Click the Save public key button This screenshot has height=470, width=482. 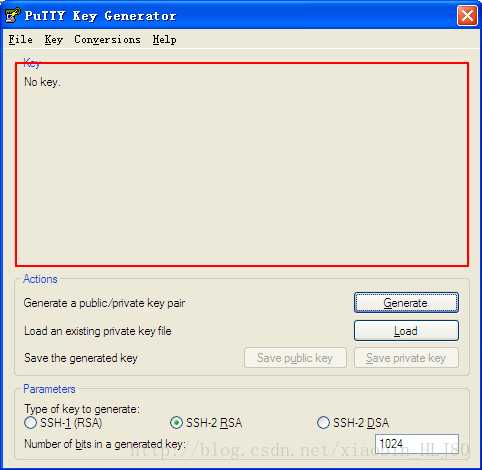295,358
